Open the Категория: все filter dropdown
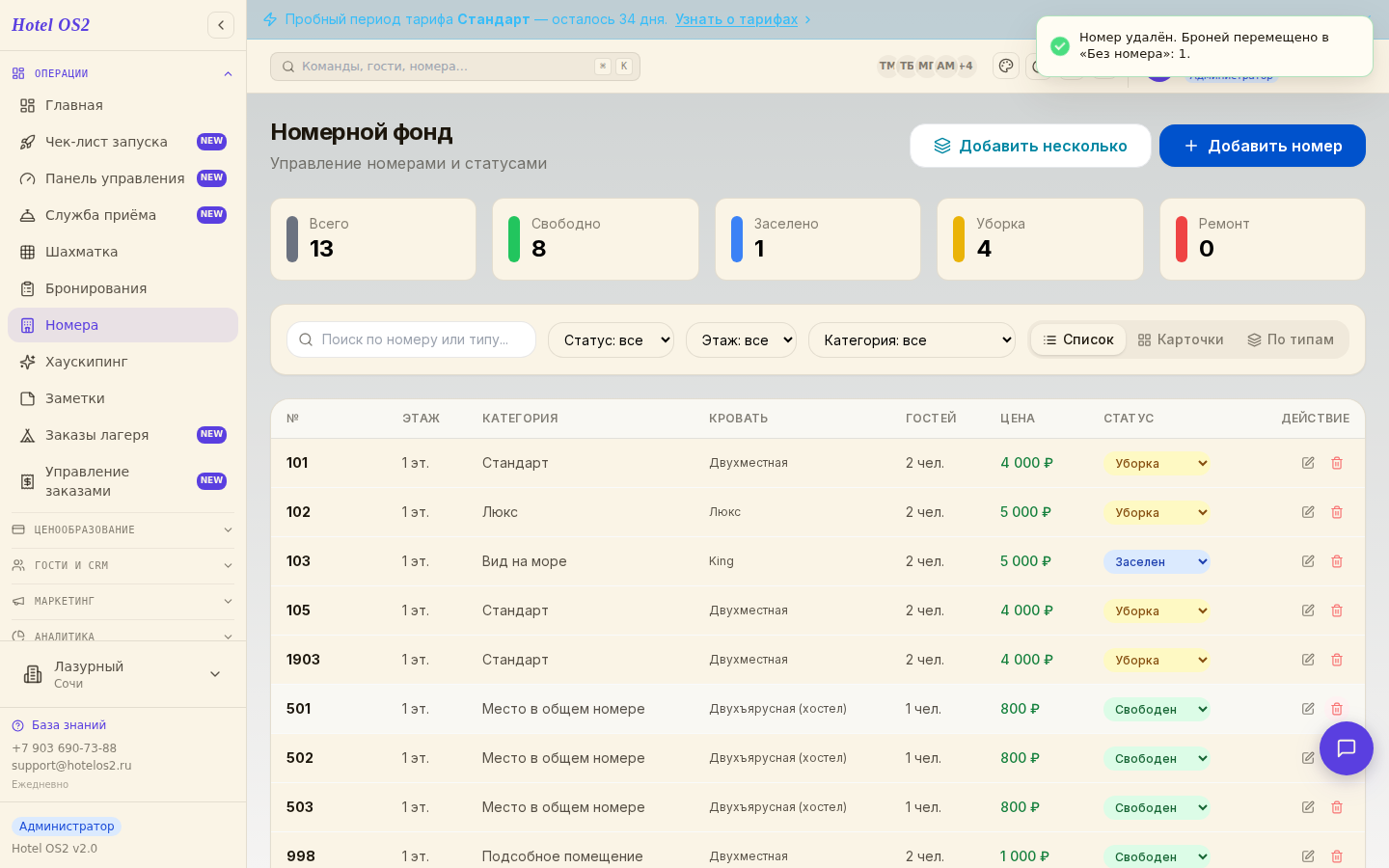Viewport: 1389px width, 868px height. [912, 339]
